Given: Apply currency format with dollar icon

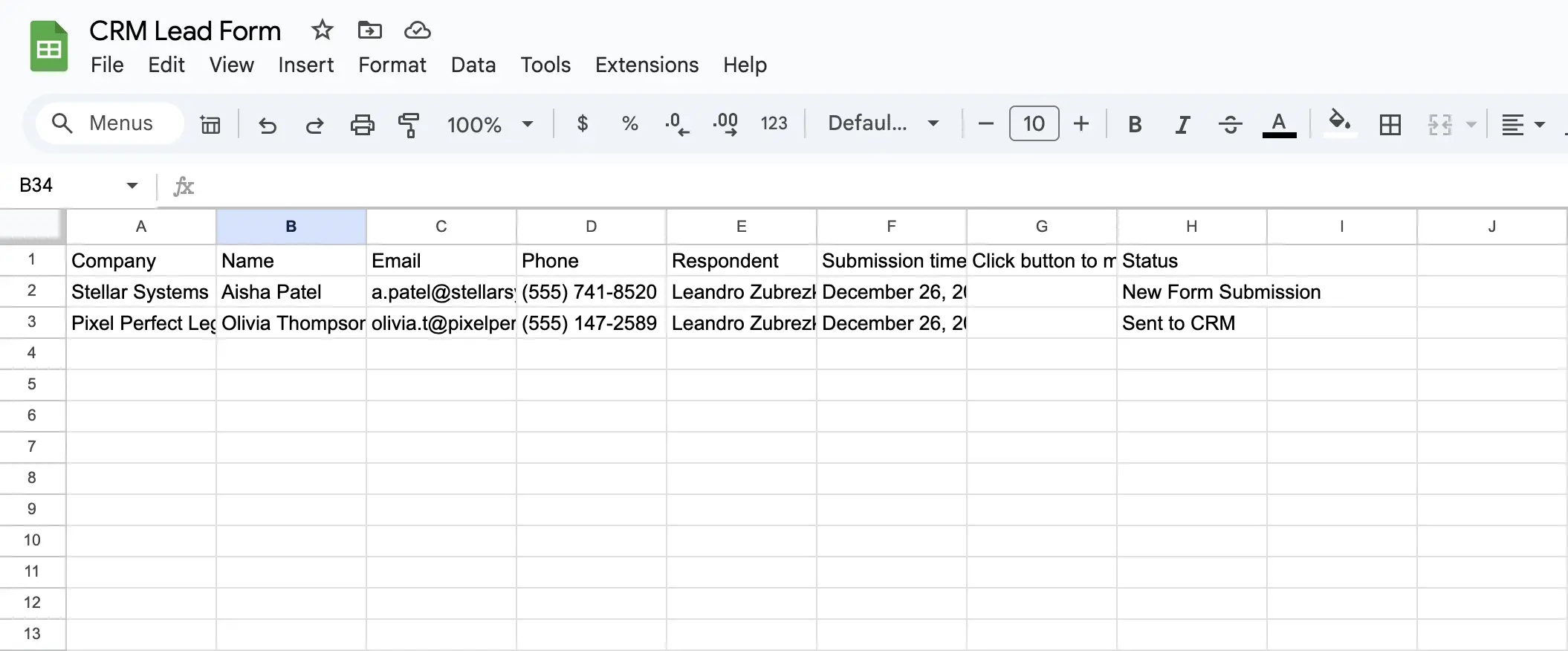Looking at the screenshot, I should pyautogui.click(x=583, y=123).
